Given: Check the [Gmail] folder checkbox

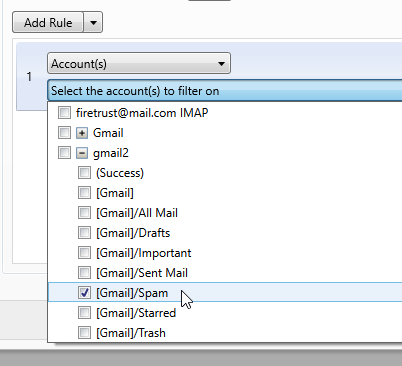Looking at the screenshot, I should tap(84, 193).
